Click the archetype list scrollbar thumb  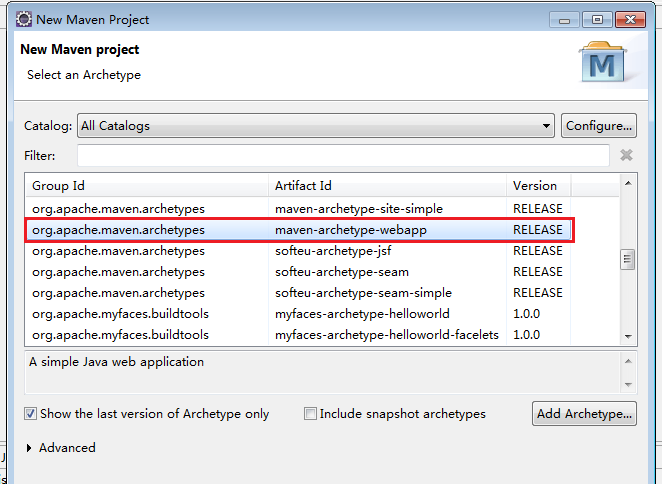point(628,259)
